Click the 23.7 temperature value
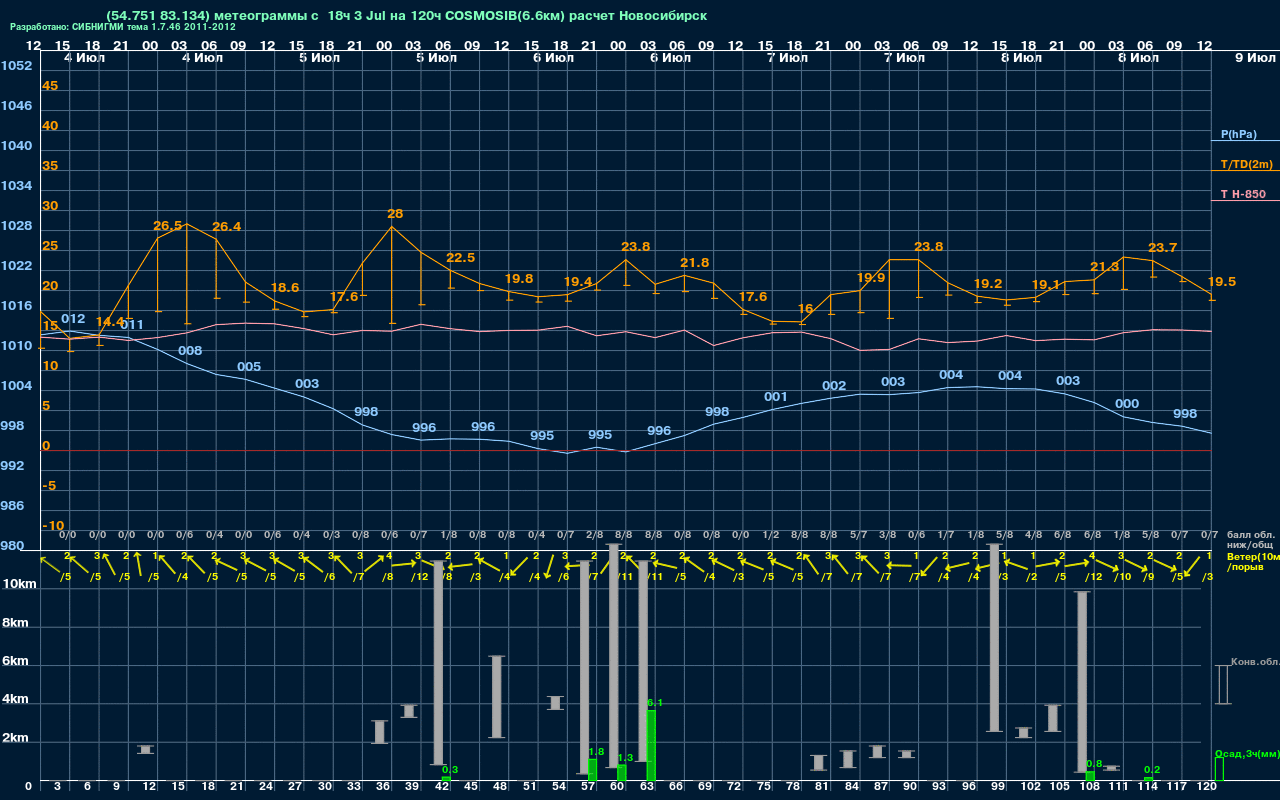This screenshot has width=1280, height=800. coord(1163,248)
